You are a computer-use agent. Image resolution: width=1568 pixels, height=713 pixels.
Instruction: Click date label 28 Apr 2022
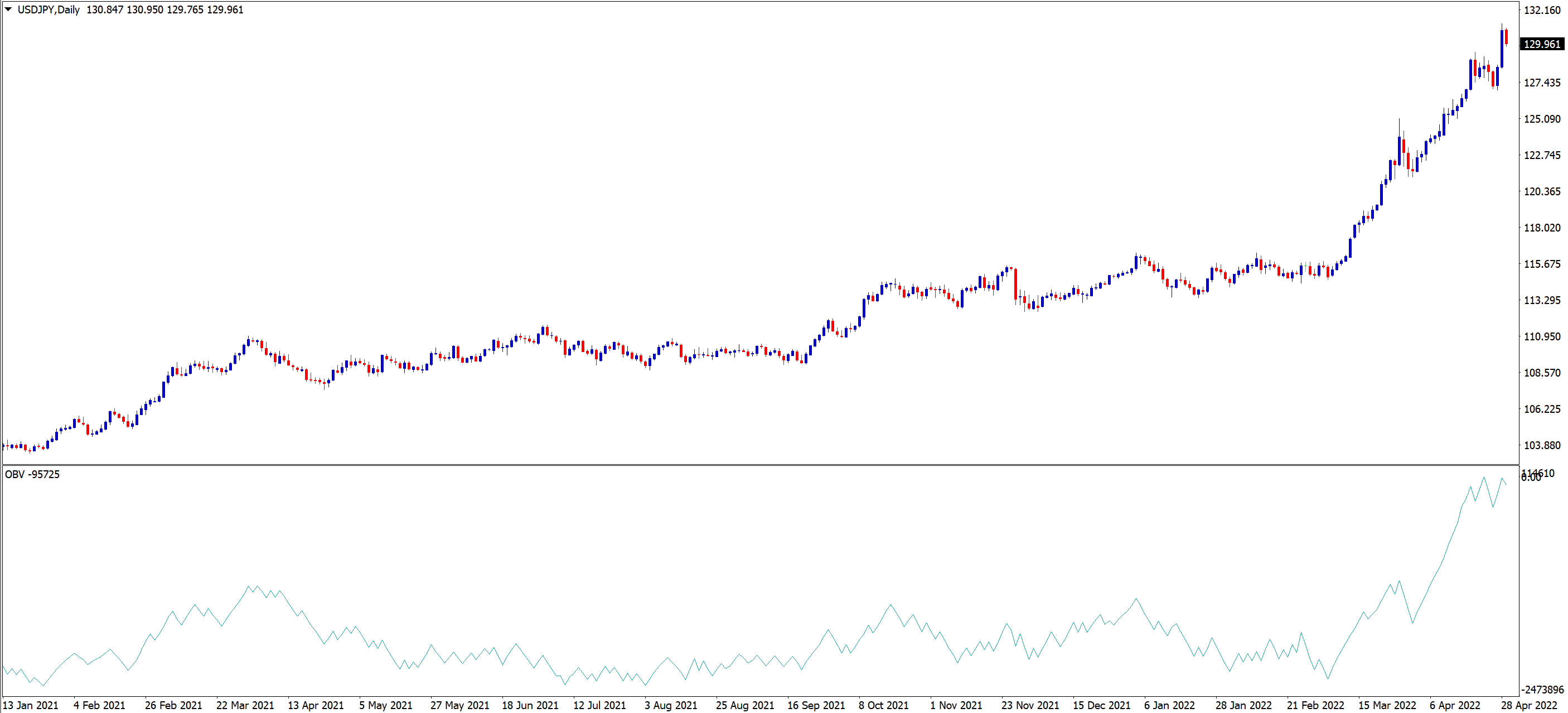(x=1529, y=705)
